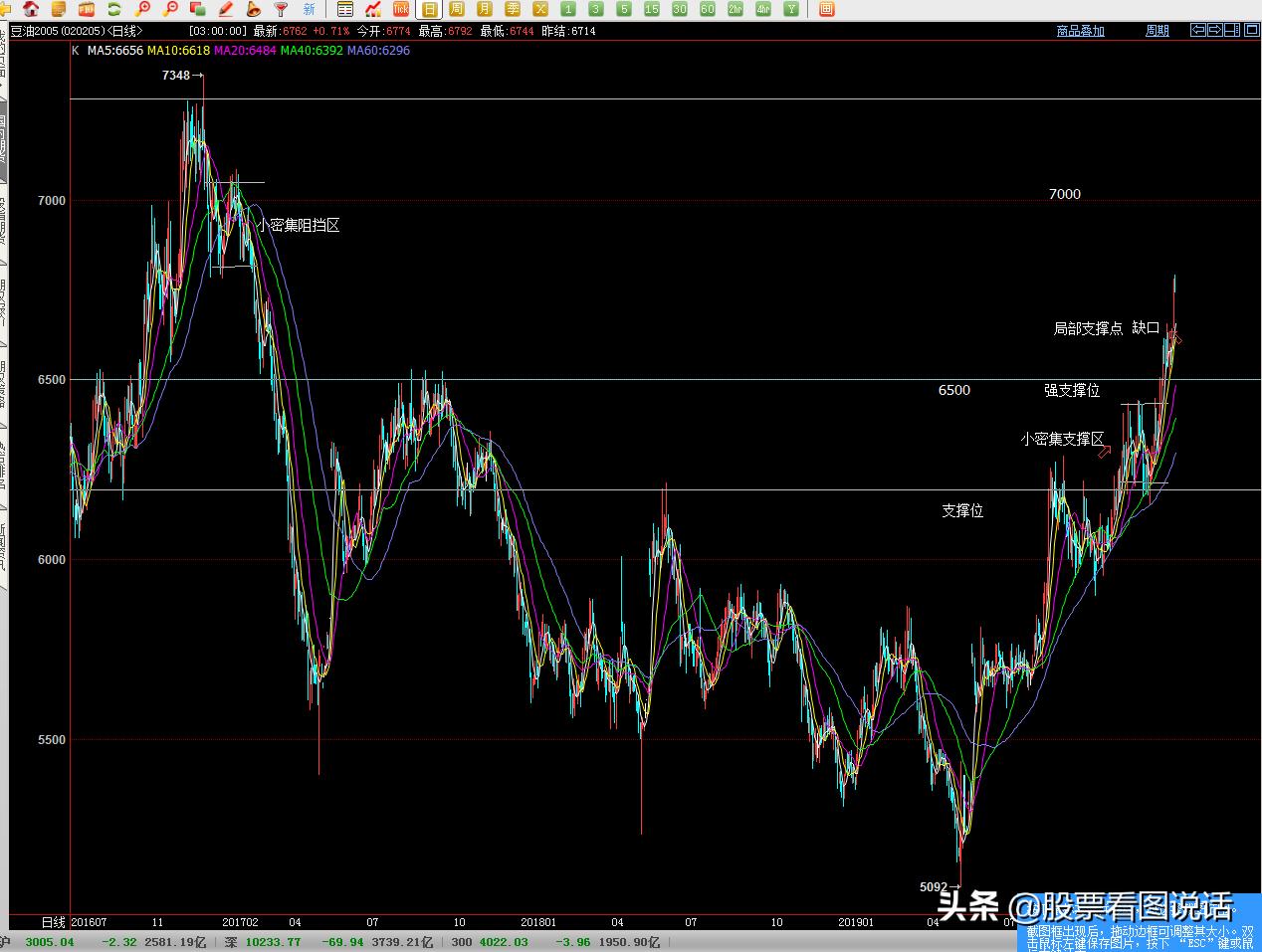Click the orange X period icon

pos(540,9)
